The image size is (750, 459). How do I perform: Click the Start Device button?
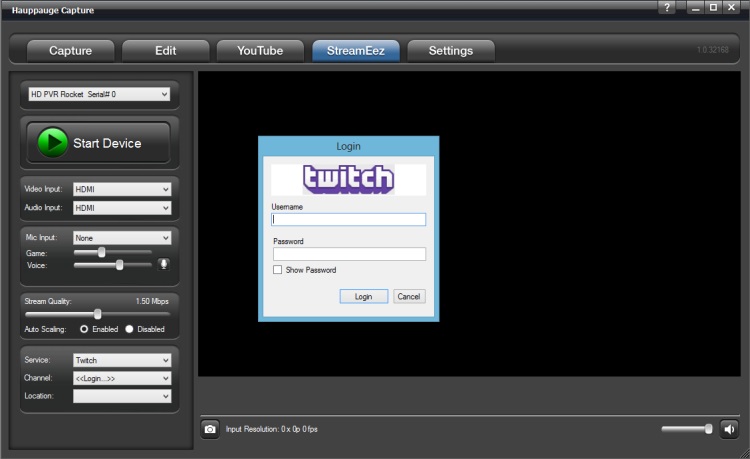coord(98,142)
